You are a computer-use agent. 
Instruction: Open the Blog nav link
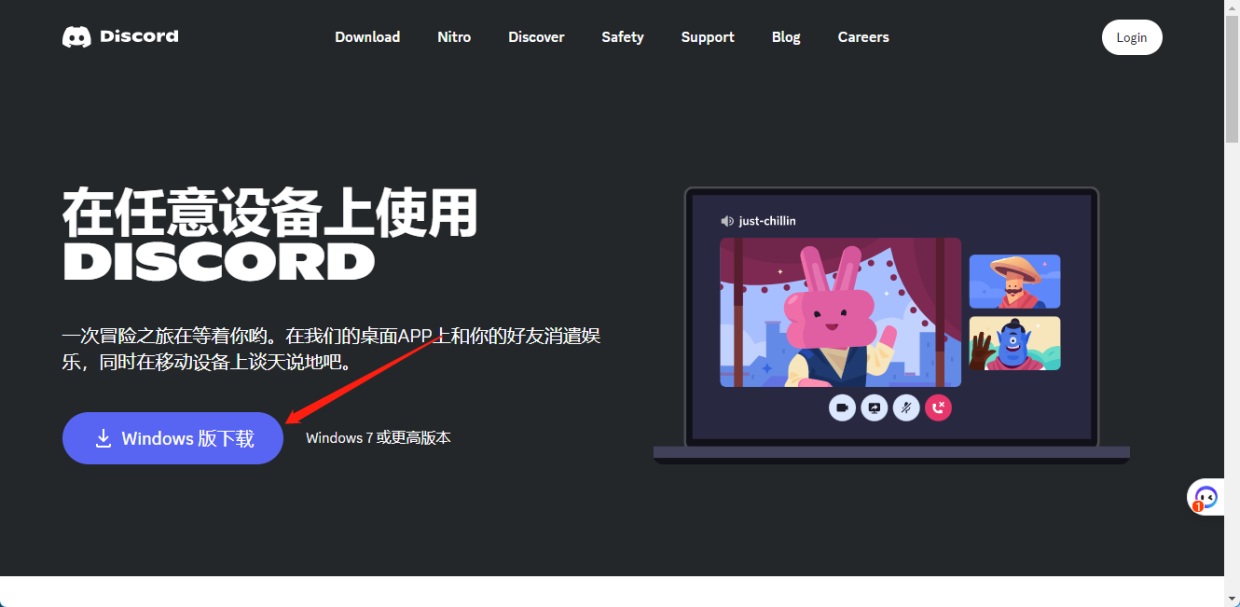[786, 37]
